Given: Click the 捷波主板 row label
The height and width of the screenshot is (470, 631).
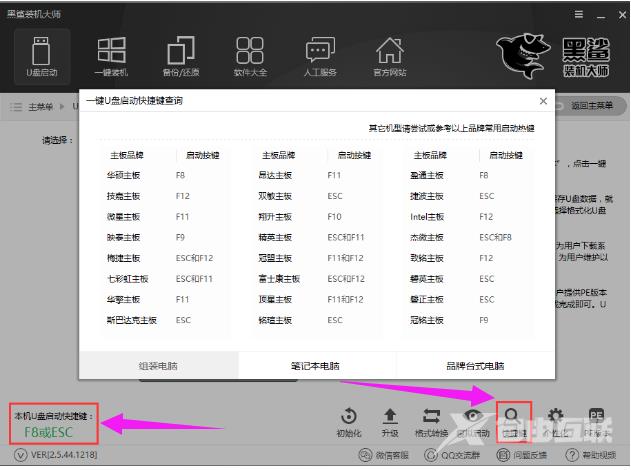Looking at the screenshot, I should point(427,196).
